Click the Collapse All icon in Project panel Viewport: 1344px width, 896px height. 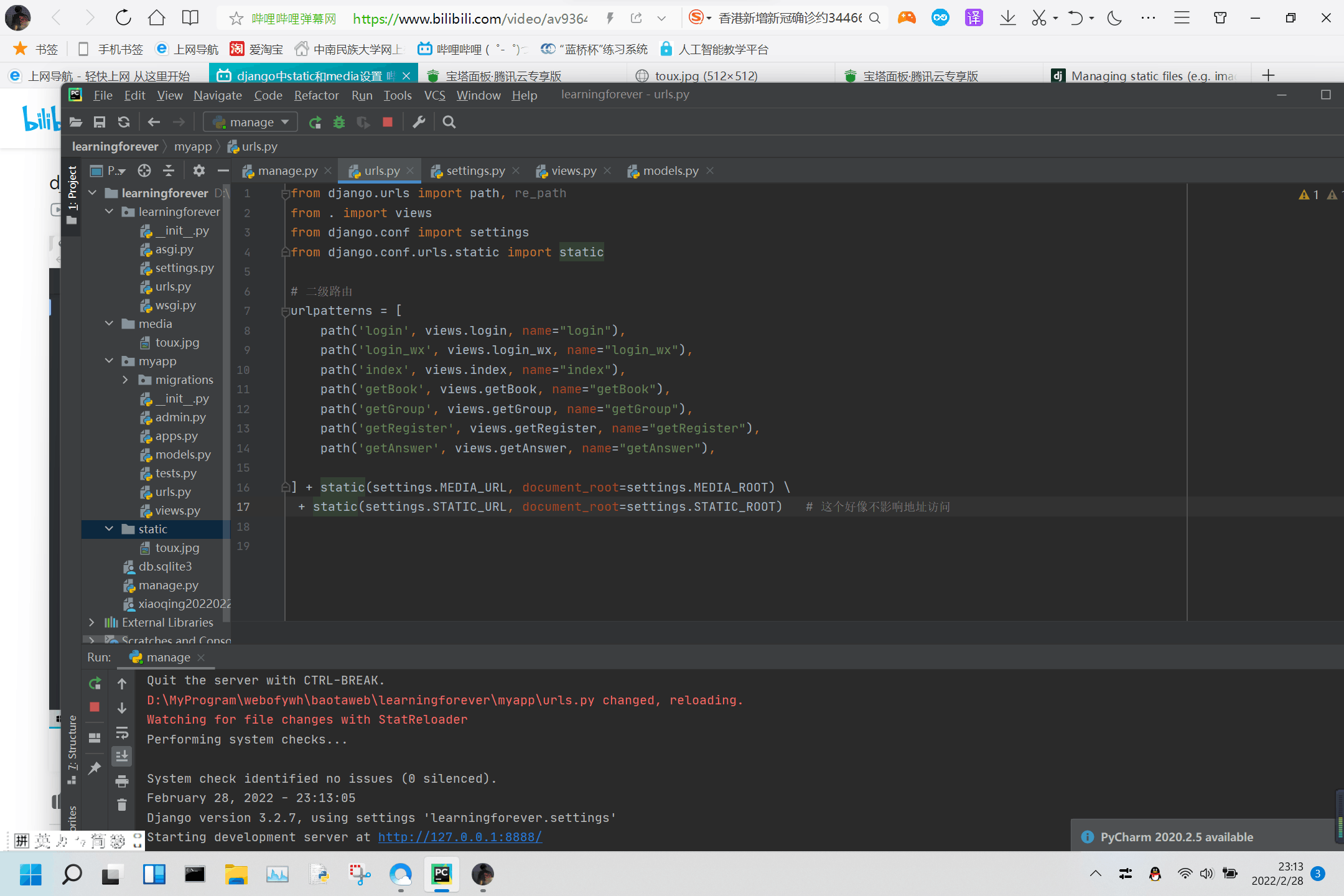(x=169, y=170)
